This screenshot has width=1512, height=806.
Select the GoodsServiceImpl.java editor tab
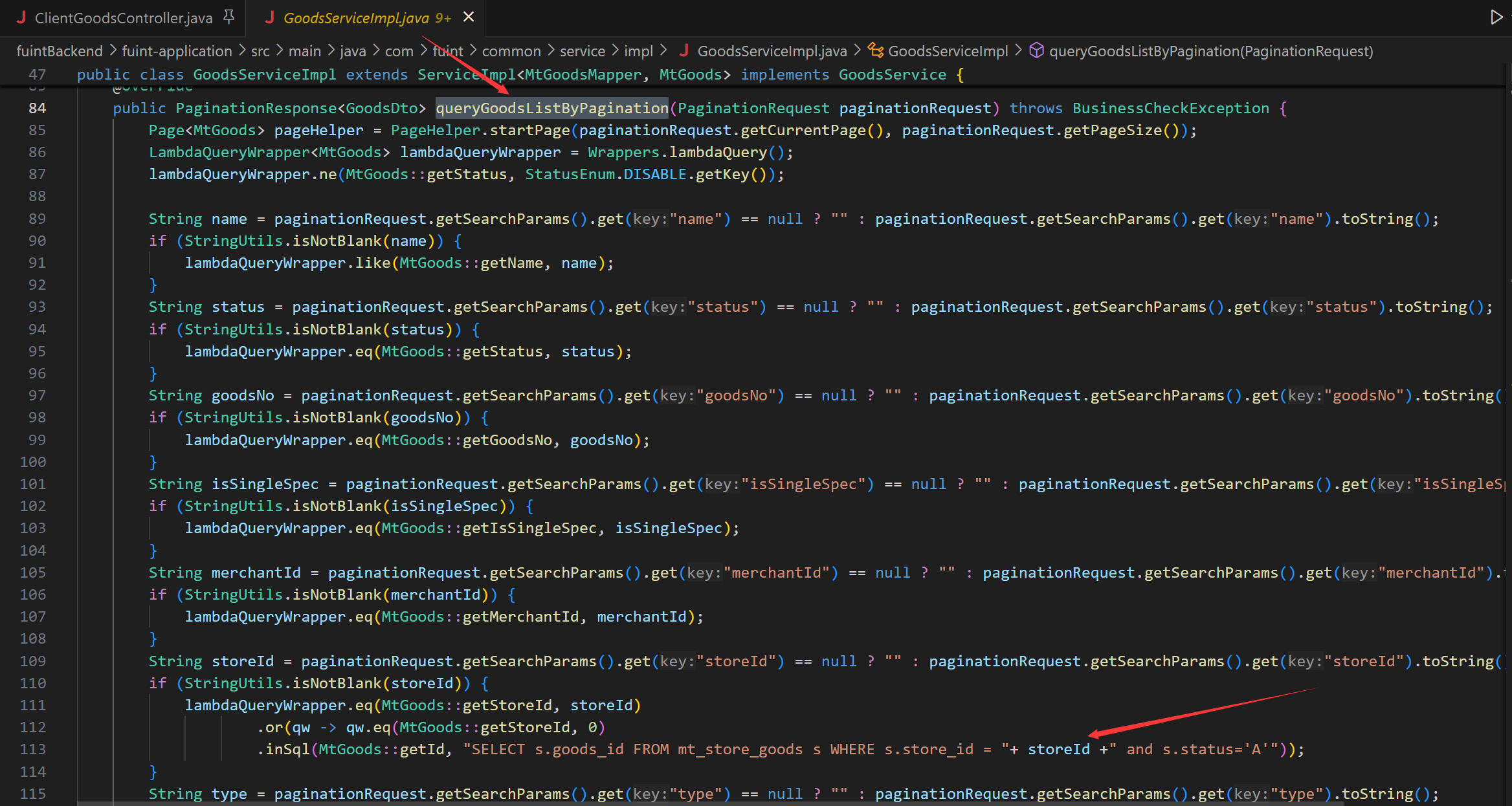(x=356, y=18)
